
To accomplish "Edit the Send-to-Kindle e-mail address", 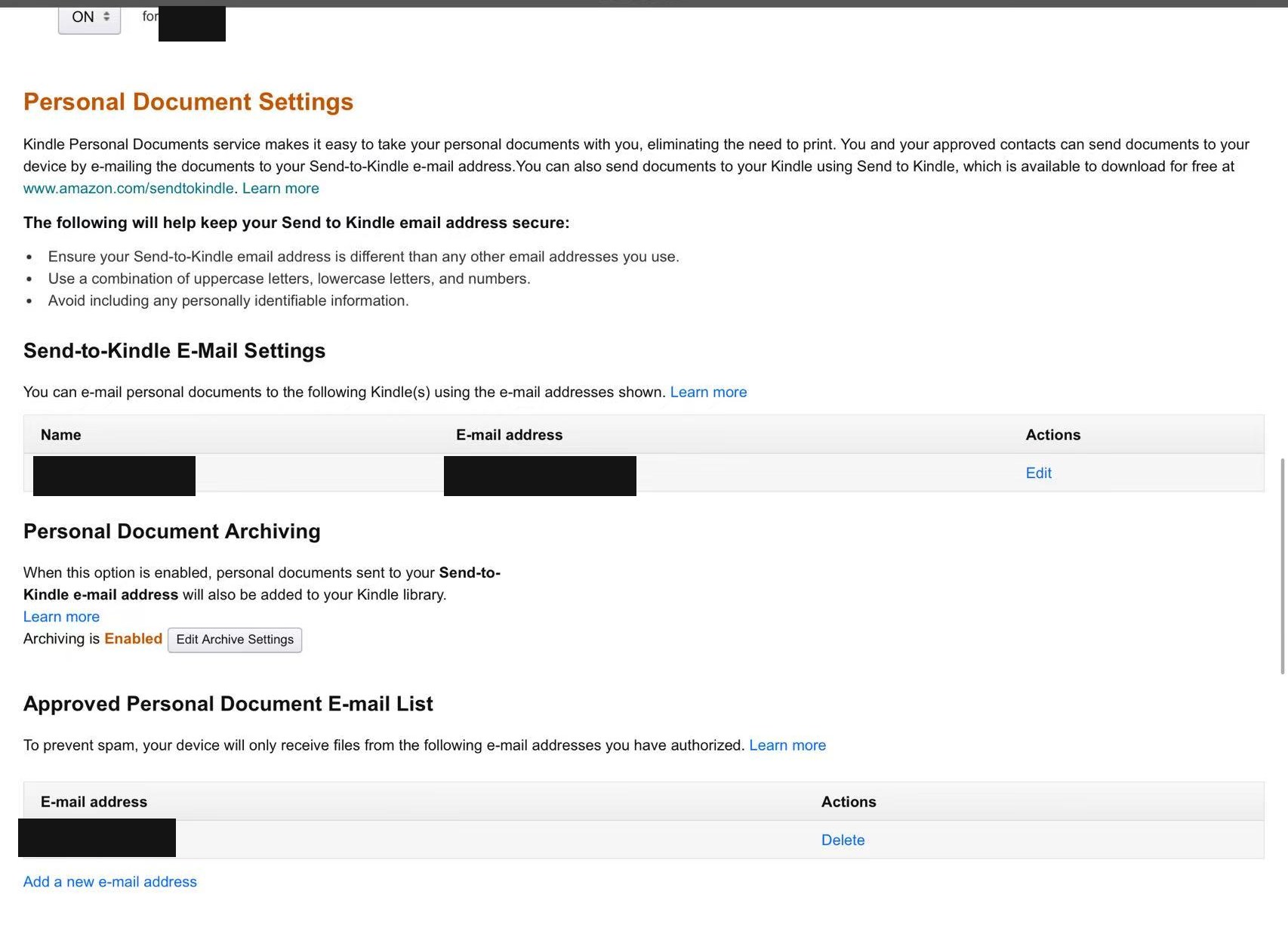I will pos(1038,473).
